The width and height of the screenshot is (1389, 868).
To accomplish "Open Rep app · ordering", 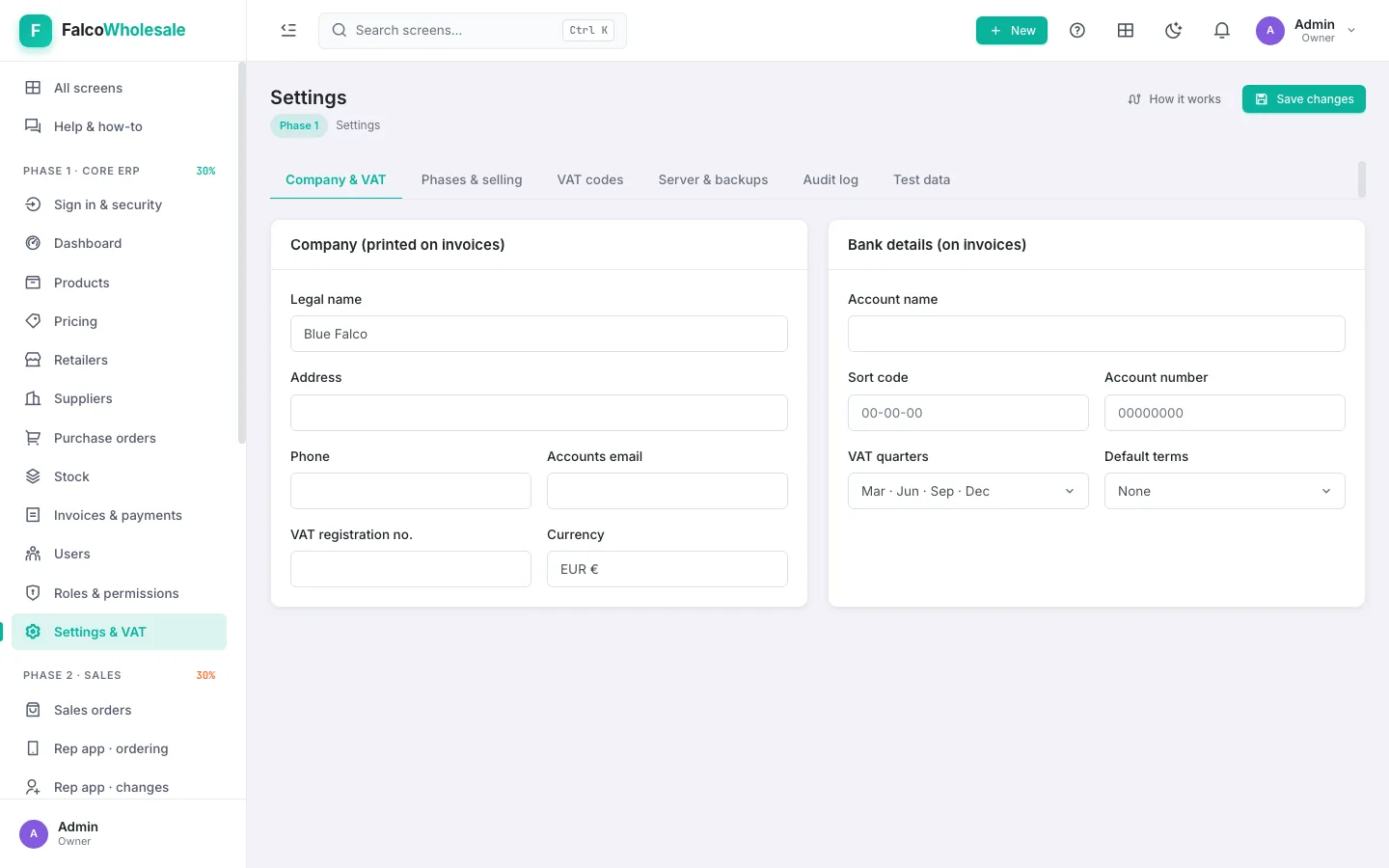I will 119,748.
